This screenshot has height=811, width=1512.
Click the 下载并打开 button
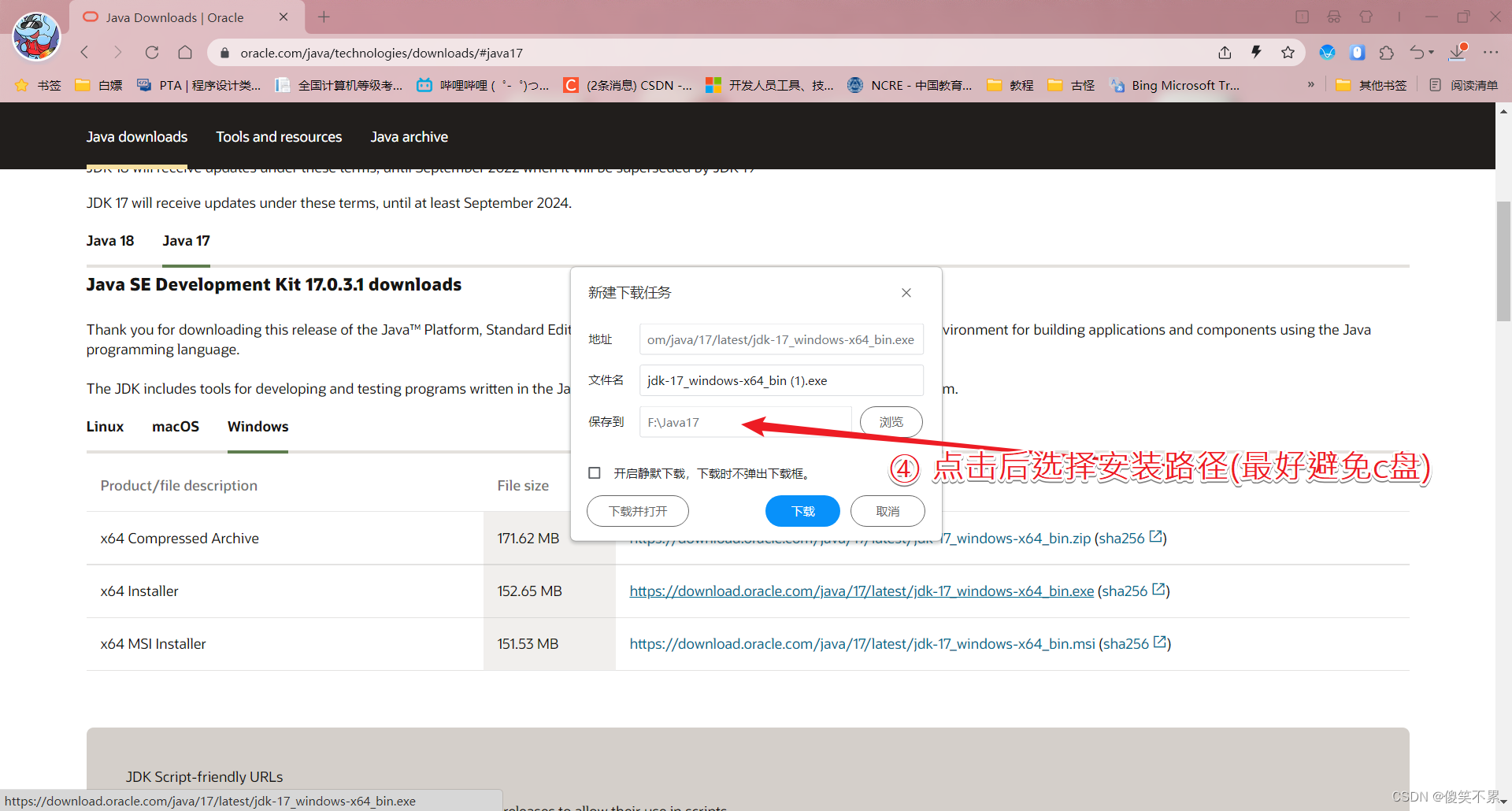coord(638,511)
